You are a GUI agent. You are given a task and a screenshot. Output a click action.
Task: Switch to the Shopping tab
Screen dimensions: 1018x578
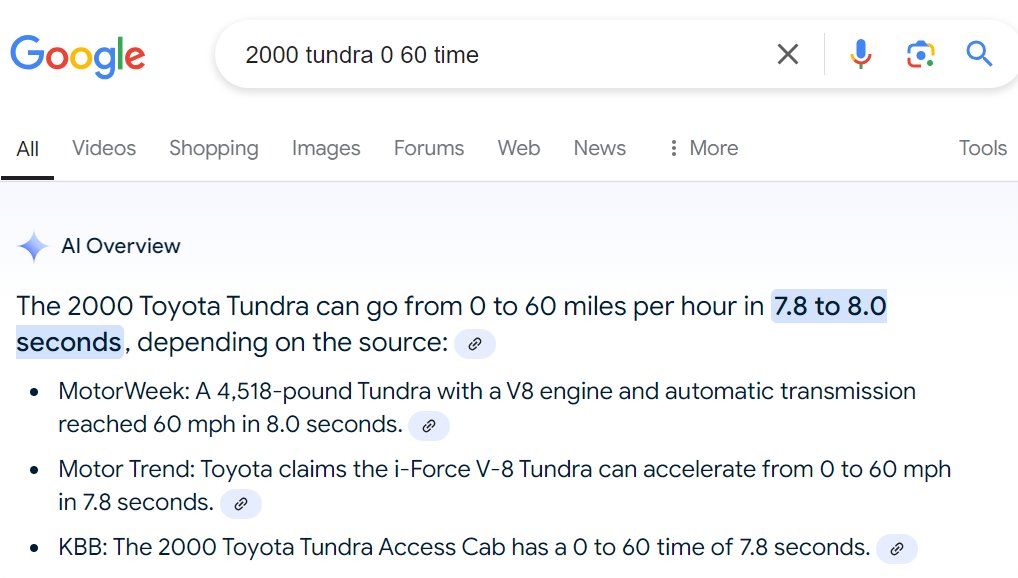[x=214, y=148]
